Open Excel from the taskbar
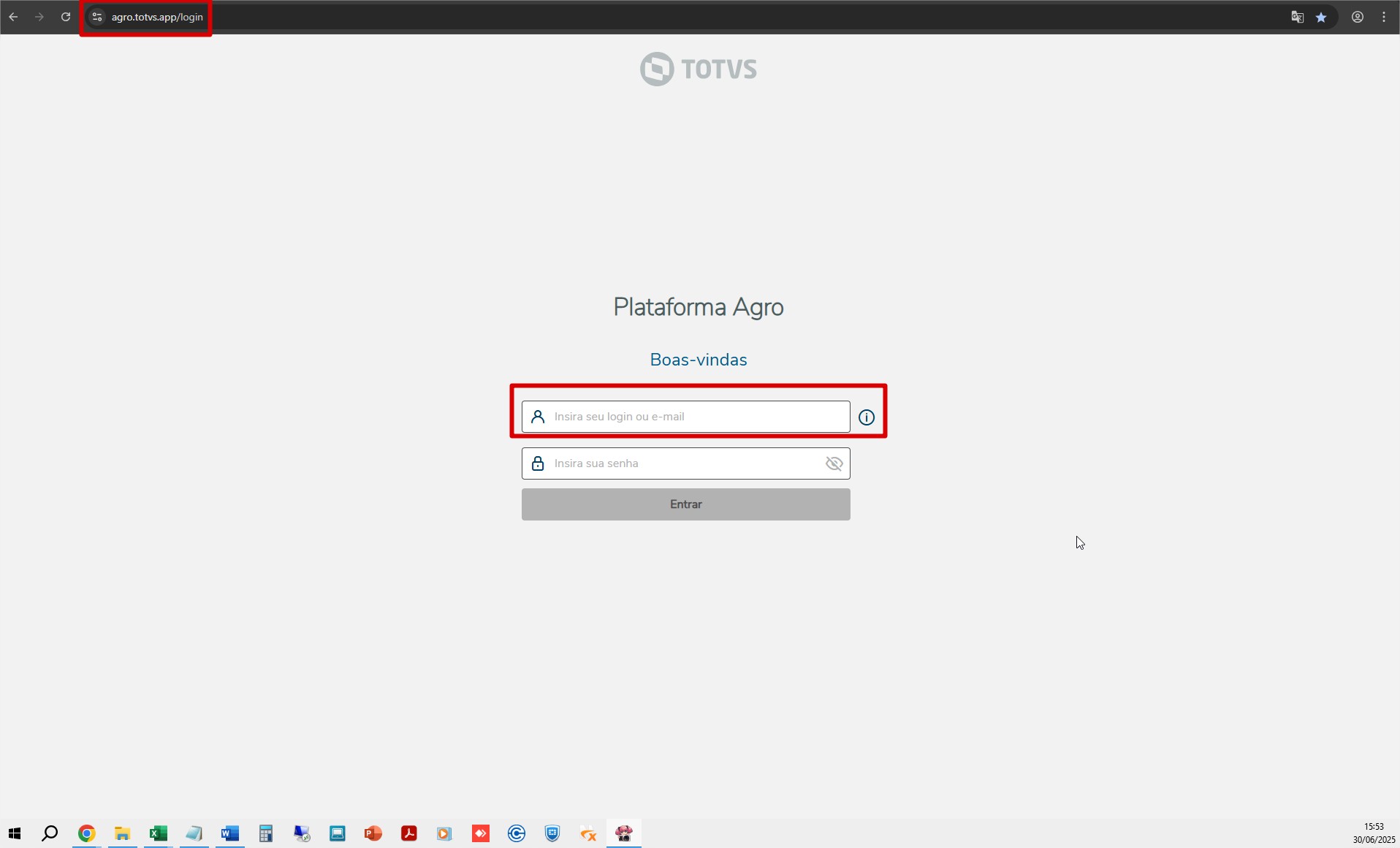The image size is (1400, 848). point(158,833)
